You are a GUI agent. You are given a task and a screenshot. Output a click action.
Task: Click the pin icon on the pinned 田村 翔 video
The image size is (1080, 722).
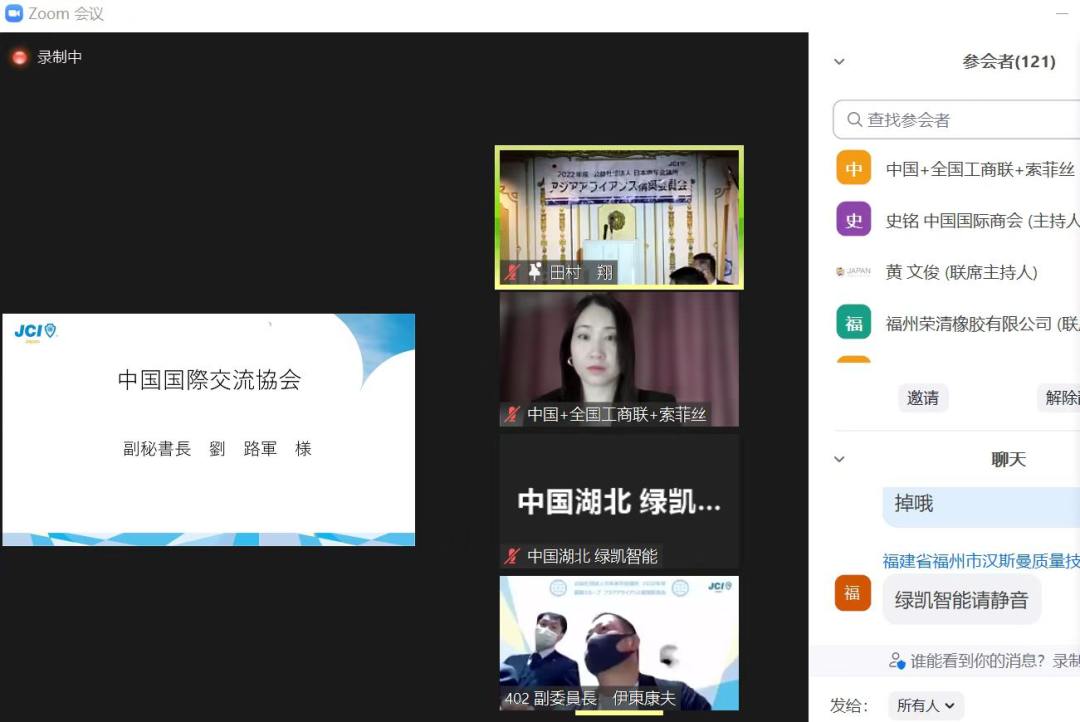point(535,269)
